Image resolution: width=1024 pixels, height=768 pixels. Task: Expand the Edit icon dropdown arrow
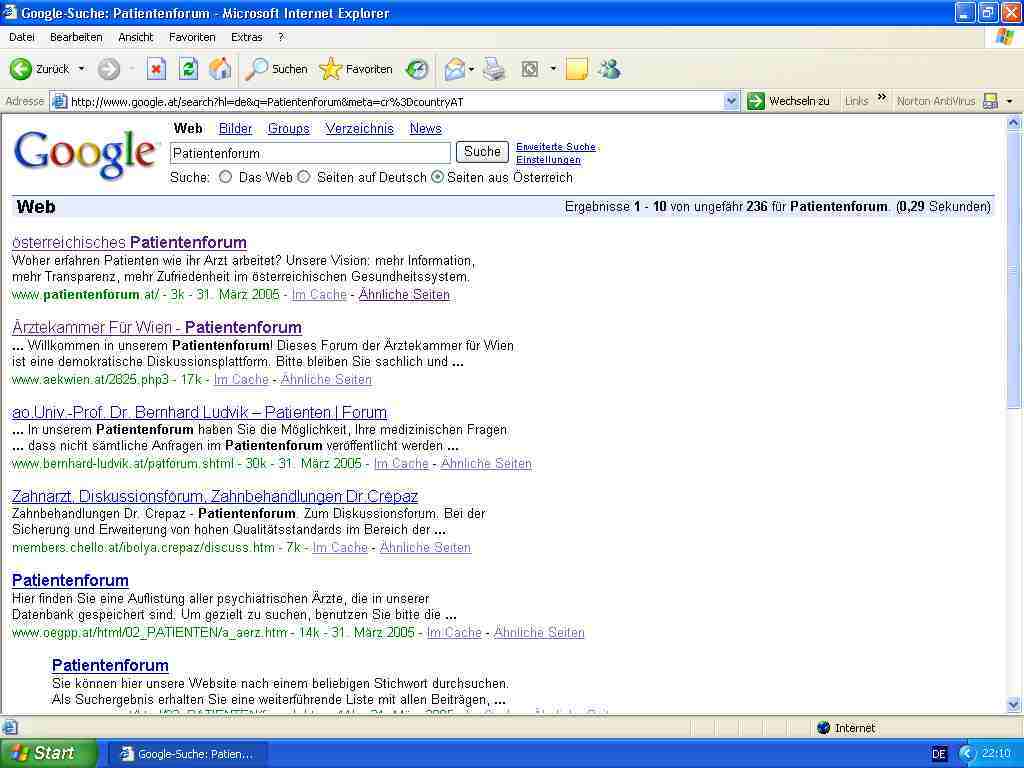click(x=553, y=69)
